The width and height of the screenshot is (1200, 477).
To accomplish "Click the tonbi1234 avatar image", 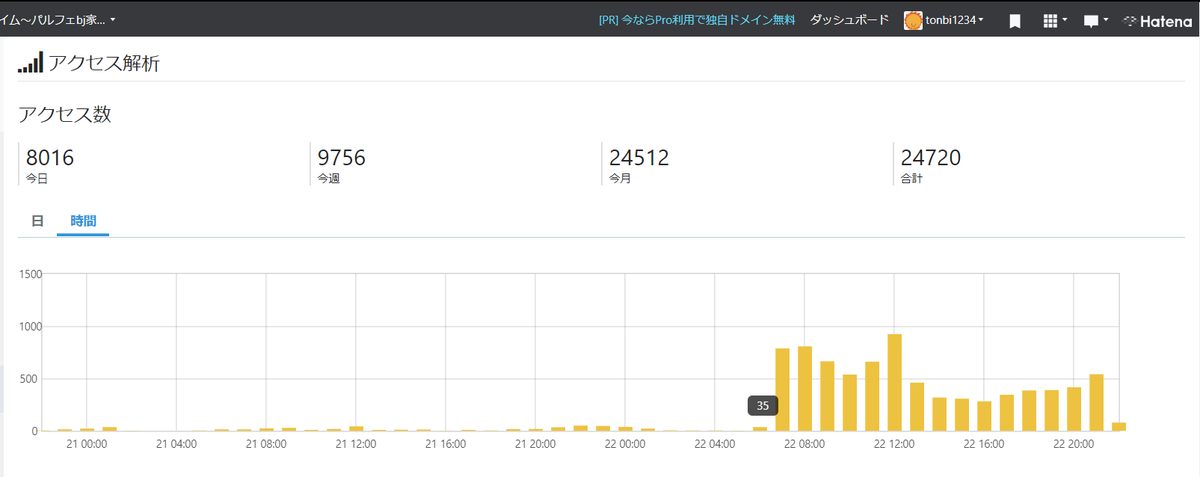I will pos(913,20).
